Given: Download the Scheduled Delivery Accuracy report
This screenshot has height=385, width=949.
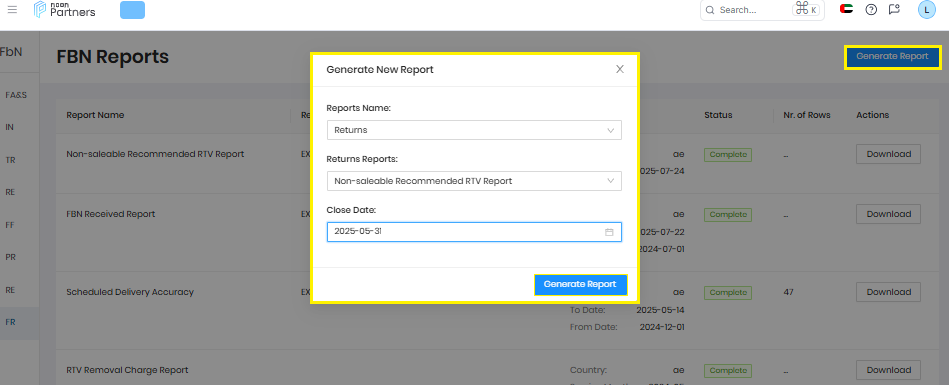Looking at the screenshot, I should click(888, 292).
